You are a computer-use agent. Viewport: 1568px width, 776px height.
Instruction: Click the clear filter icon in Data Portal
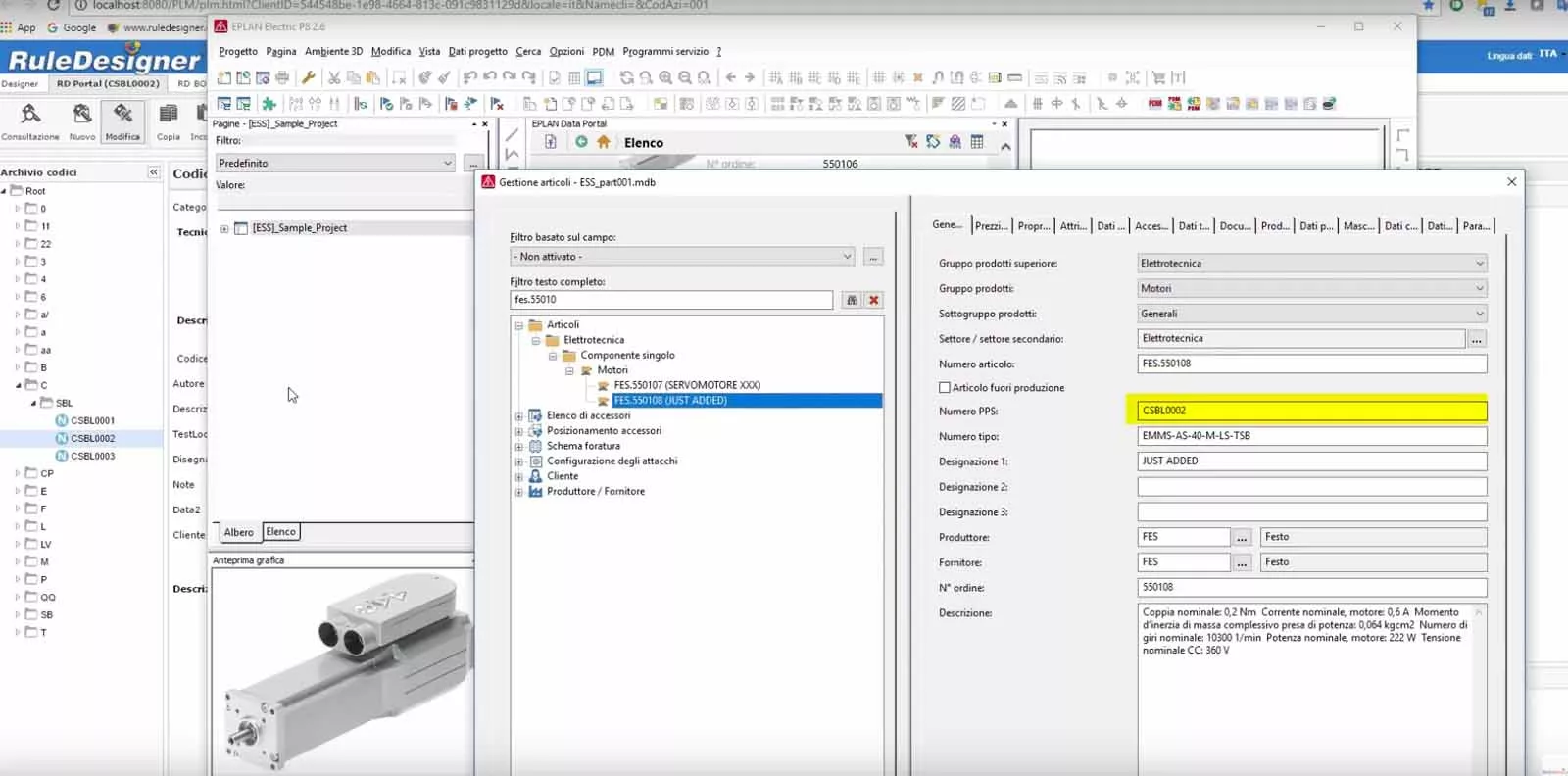point(911,142)
